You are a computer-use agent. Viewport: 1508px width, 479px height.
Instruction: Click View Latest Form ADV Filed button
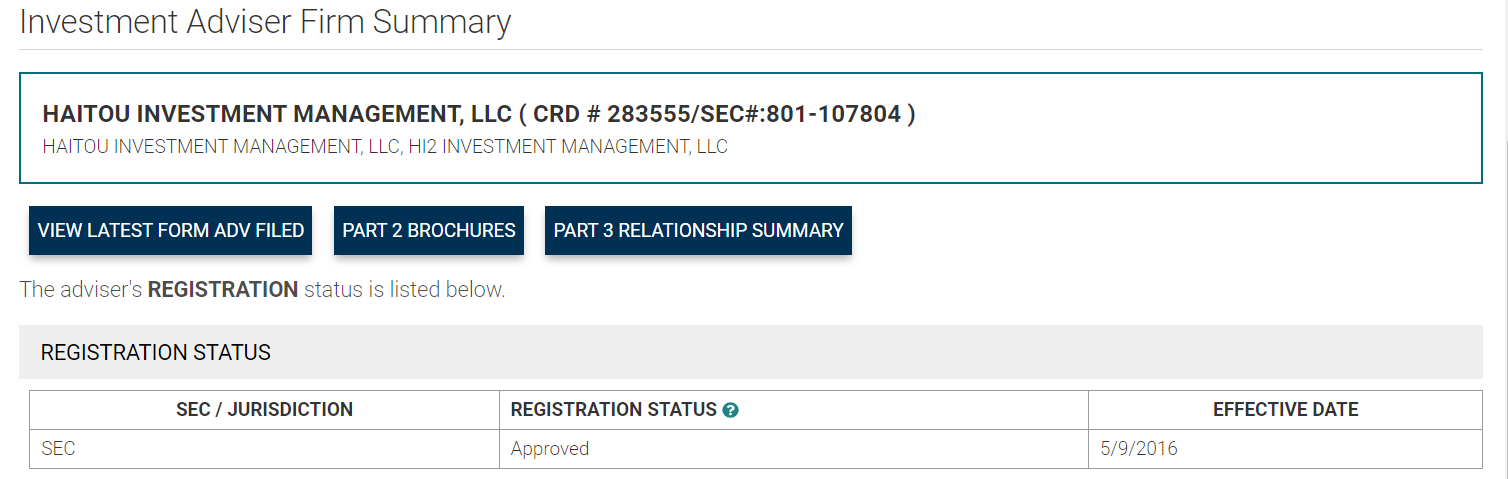[171, 230]
